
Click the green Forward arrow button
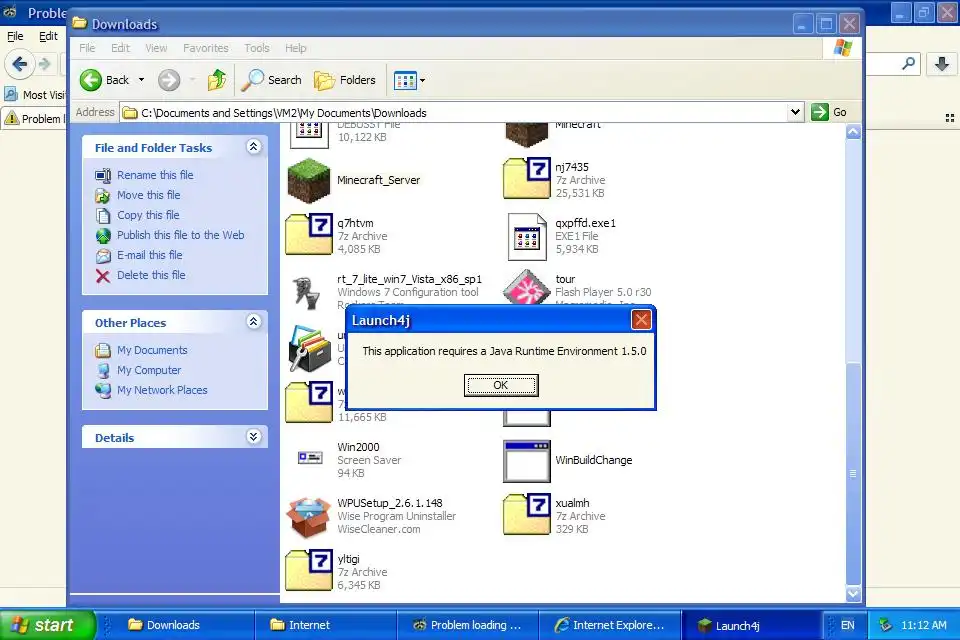point(169,80)
